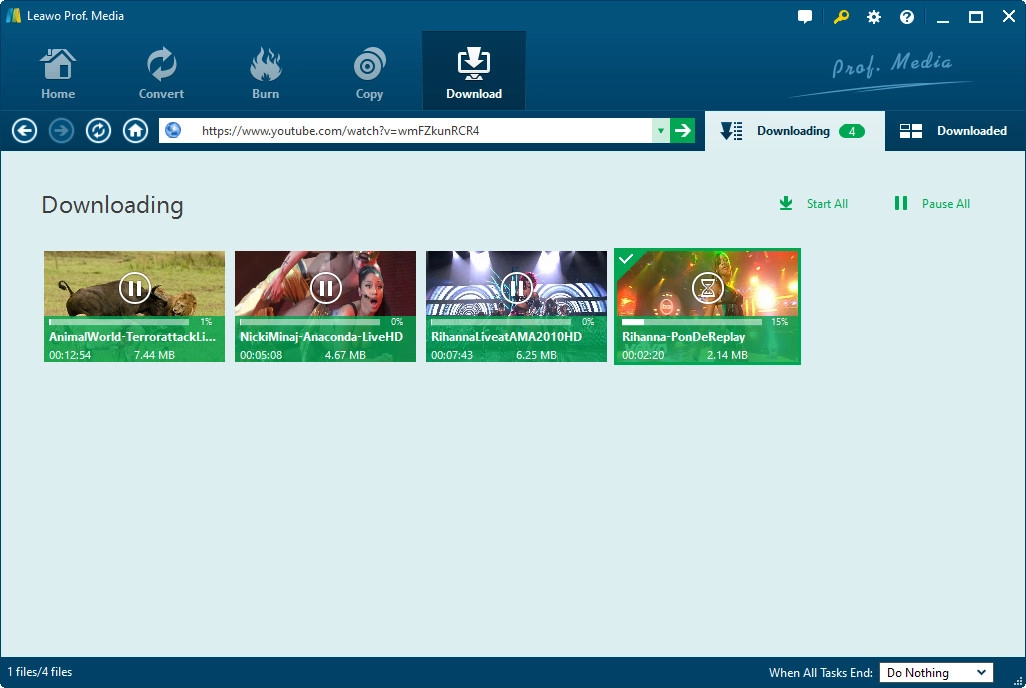Click the green go arrow button
Screen dimensions: 1026x688
tap(682, 131)
